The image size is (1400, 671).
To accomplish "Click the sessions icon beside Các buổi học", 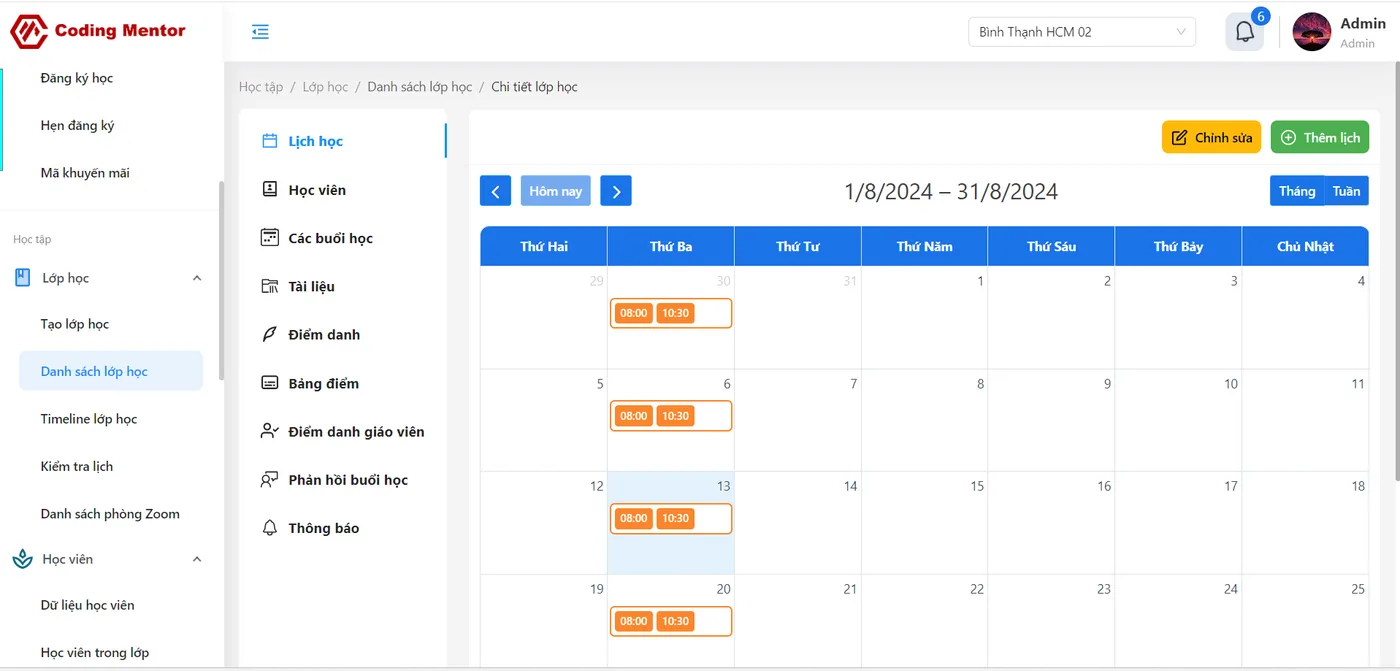I will point(269,237).
